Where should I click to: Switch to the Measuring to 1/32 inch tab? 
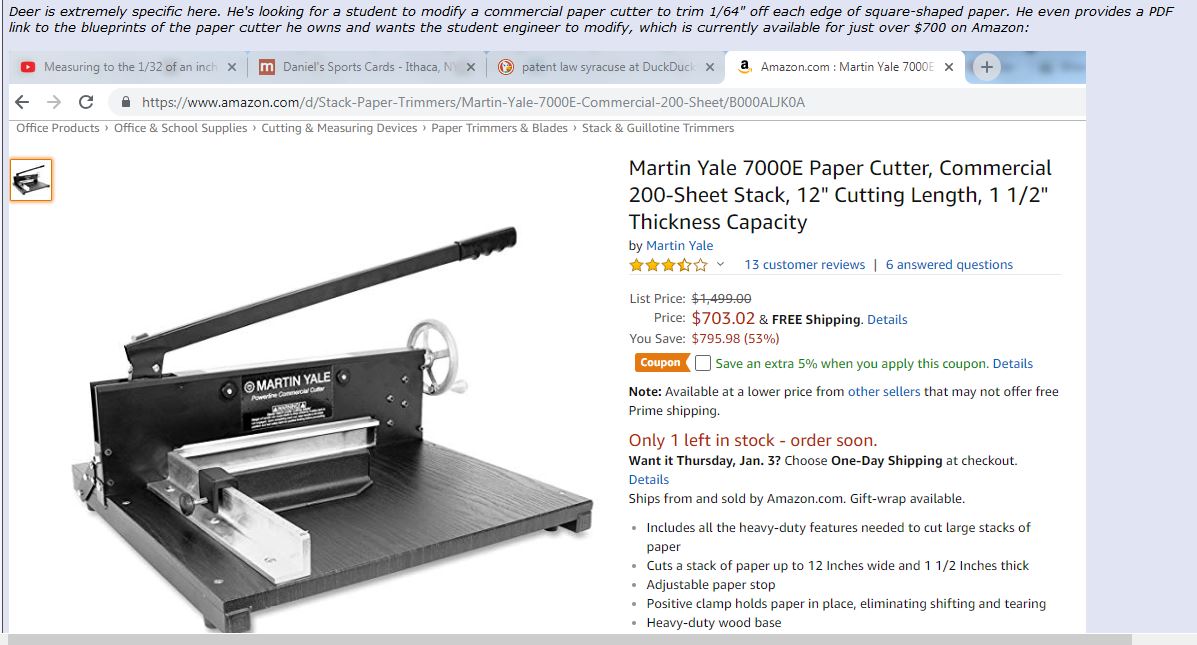(x=130, y=67)
